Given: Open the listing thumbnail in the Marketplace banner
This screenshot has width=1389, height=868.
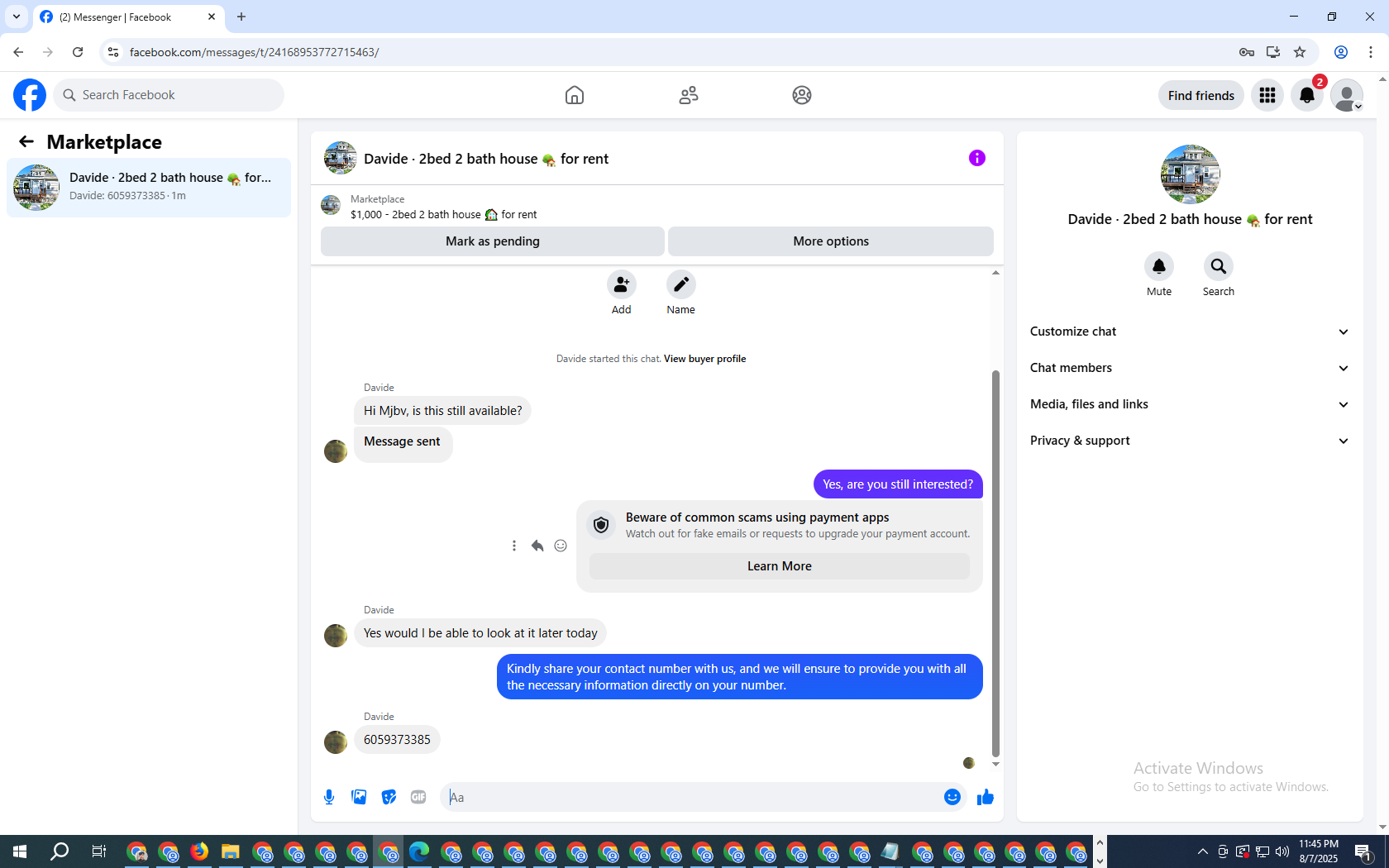Looking at the screenshot, I should (x=331, y=205).
